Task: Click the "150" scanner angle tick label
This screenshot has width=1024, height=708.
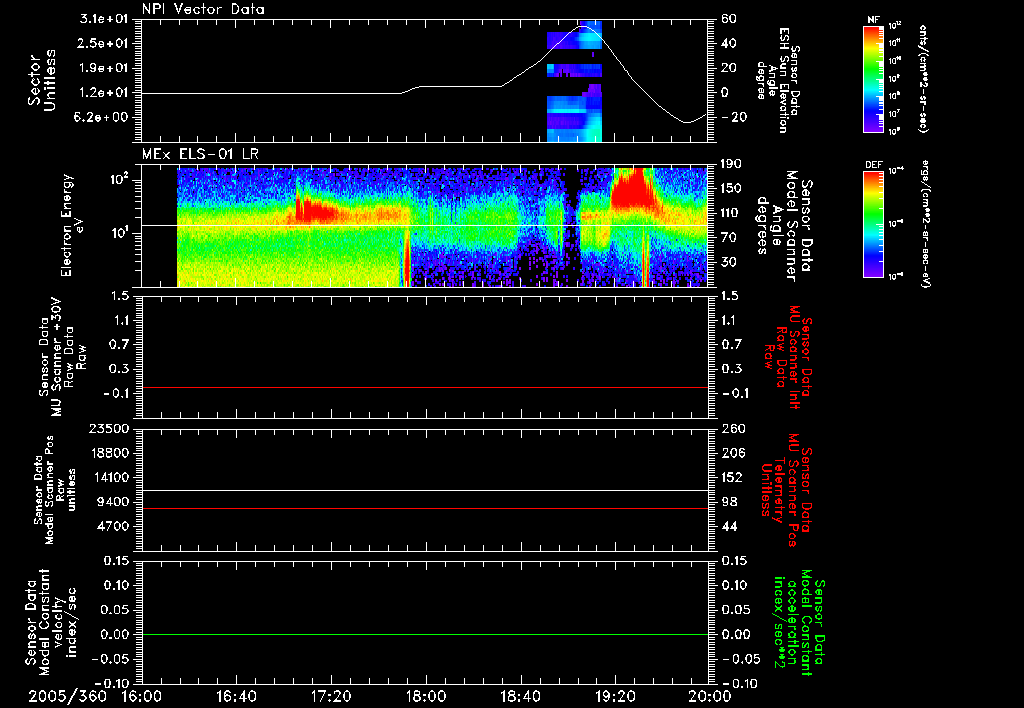Action: click(x=733, y=189)
